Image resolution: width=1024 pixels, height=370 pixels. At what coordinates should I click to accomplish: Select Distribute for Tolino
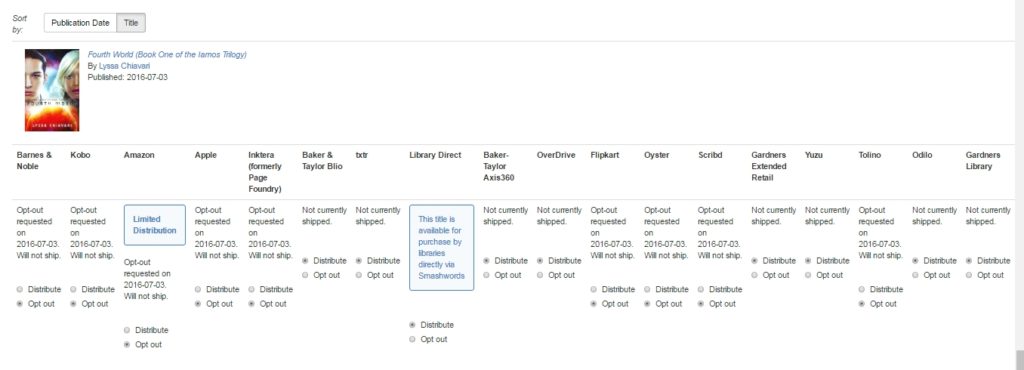tap(861, 289)
